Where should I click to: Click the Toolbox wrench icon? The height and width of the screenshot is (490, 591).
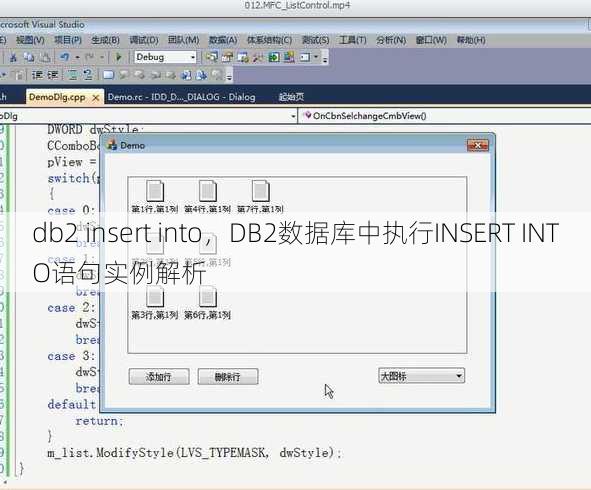(259, 57)
